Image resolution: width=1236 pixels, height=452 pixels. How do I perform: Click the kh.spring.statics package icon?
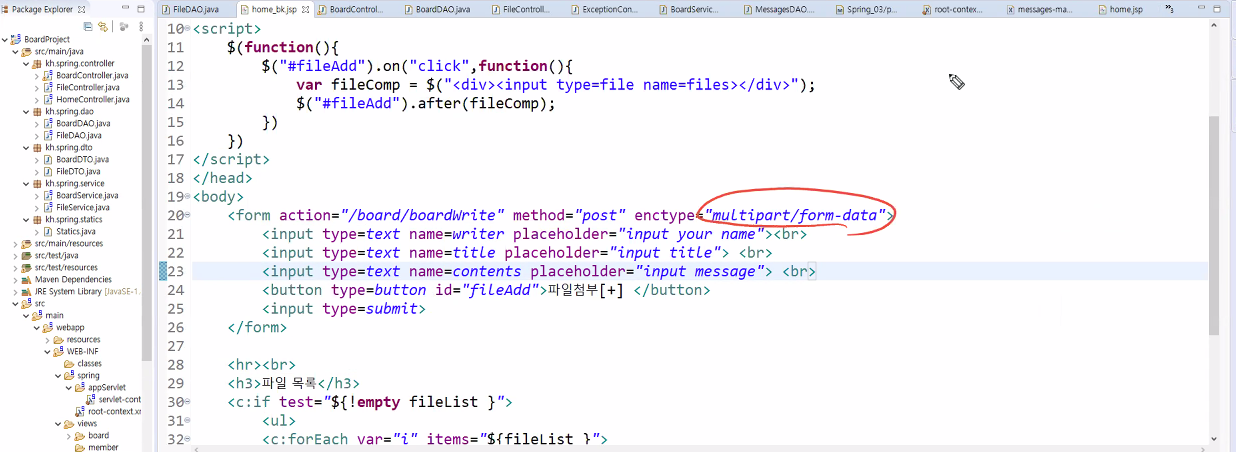[x=38, y=219]
